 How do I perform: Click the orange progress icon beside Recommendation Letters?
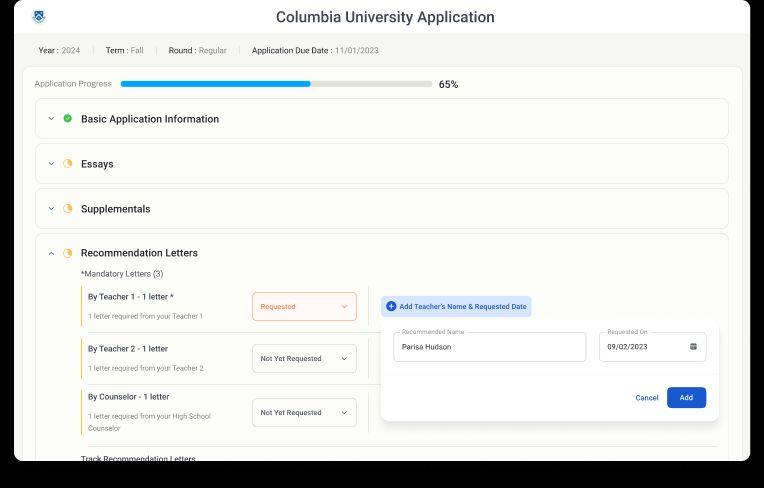pyautogui.click(x=68, y=253)
